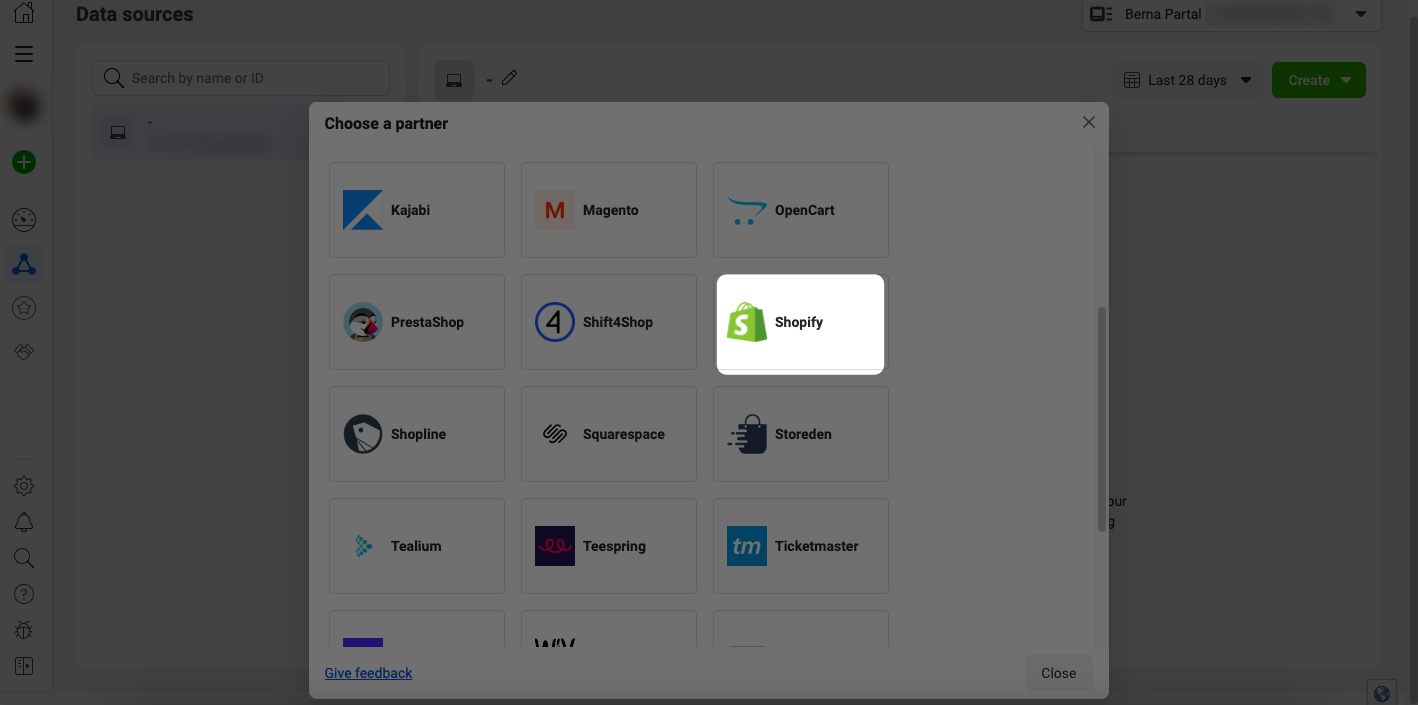
Task: Select the Storeden partner card
Action: pos(801,434)
